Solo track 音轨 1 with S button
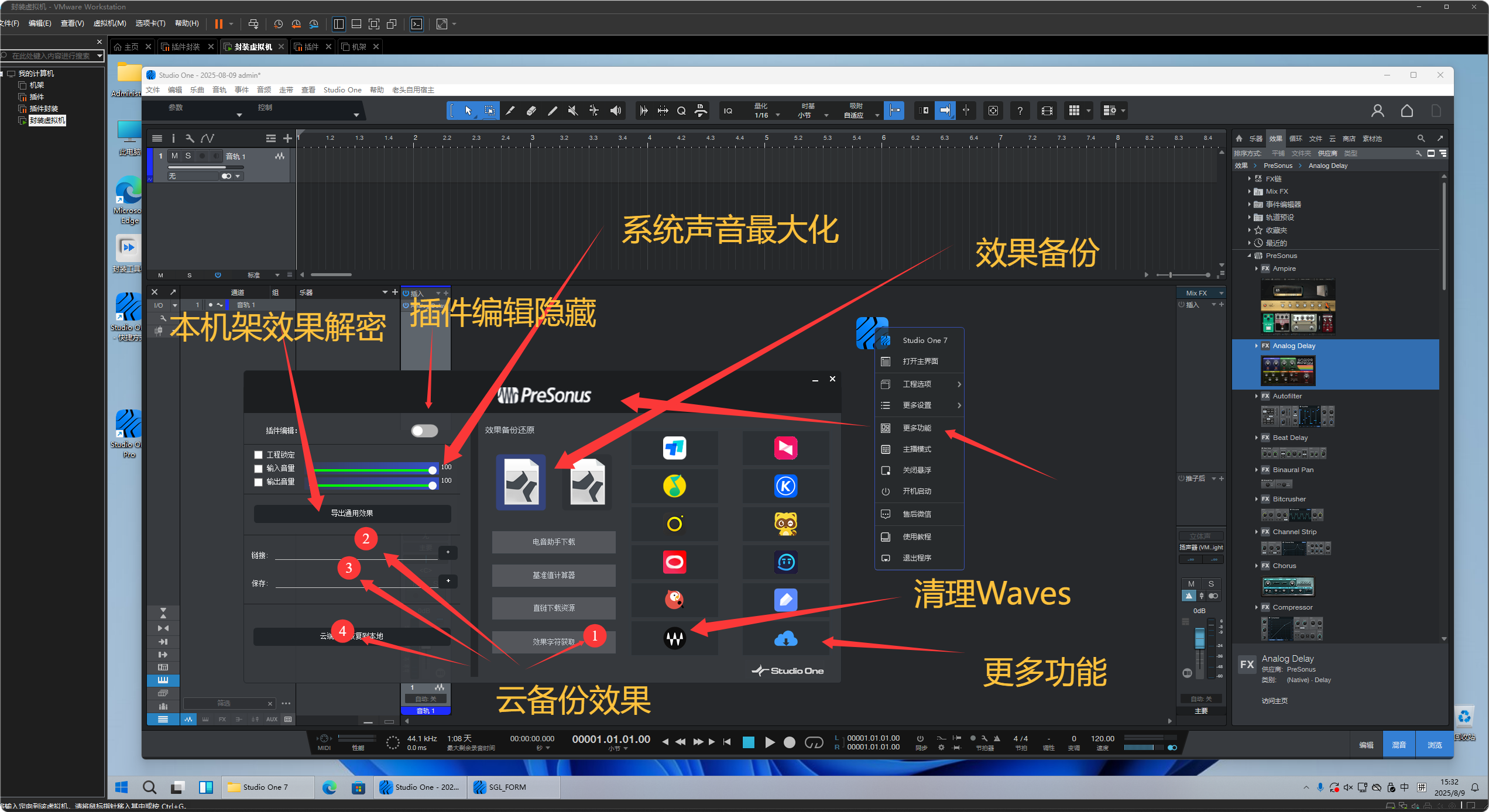Viewport: 1489px width, 812px height. 188,156
